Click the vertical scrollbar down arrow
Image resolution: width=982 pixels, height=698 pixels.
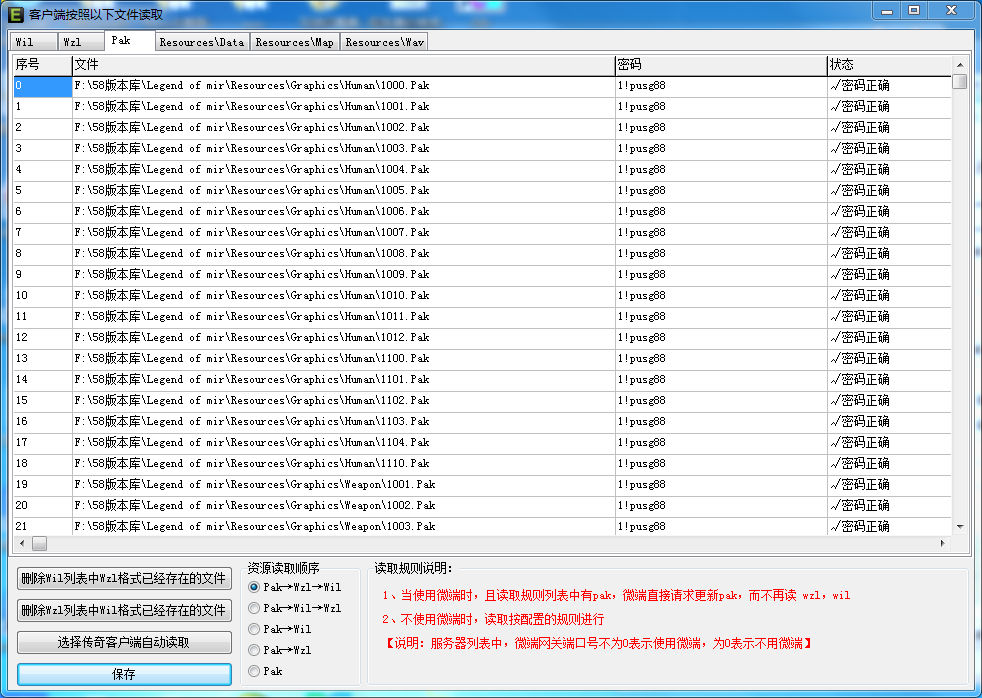click(x=960, y=526)
